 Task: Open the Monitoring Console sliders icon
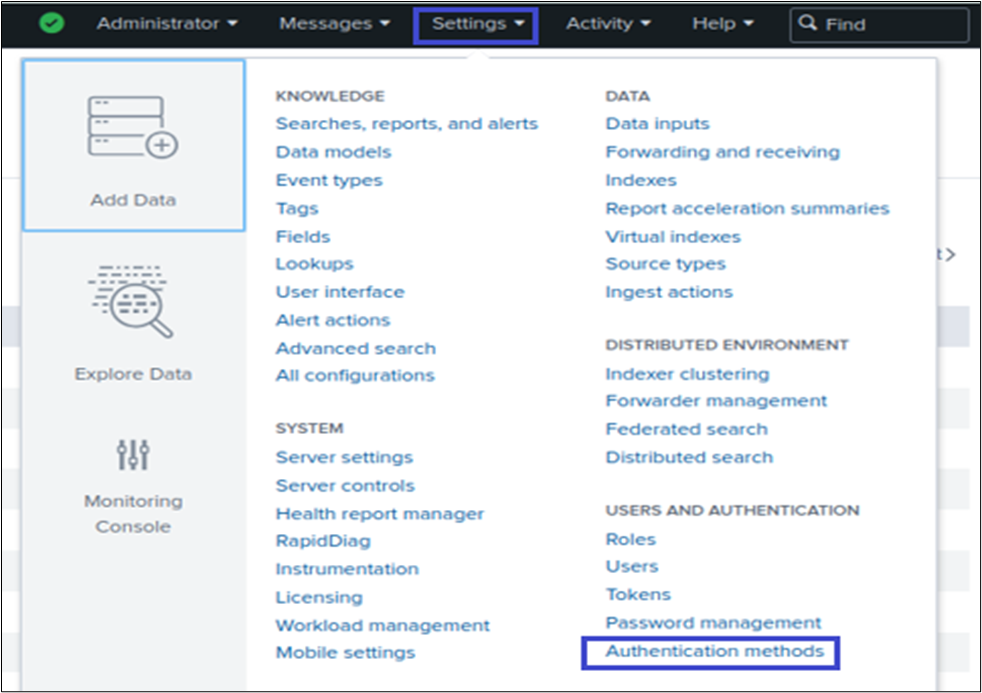point(133,455)
